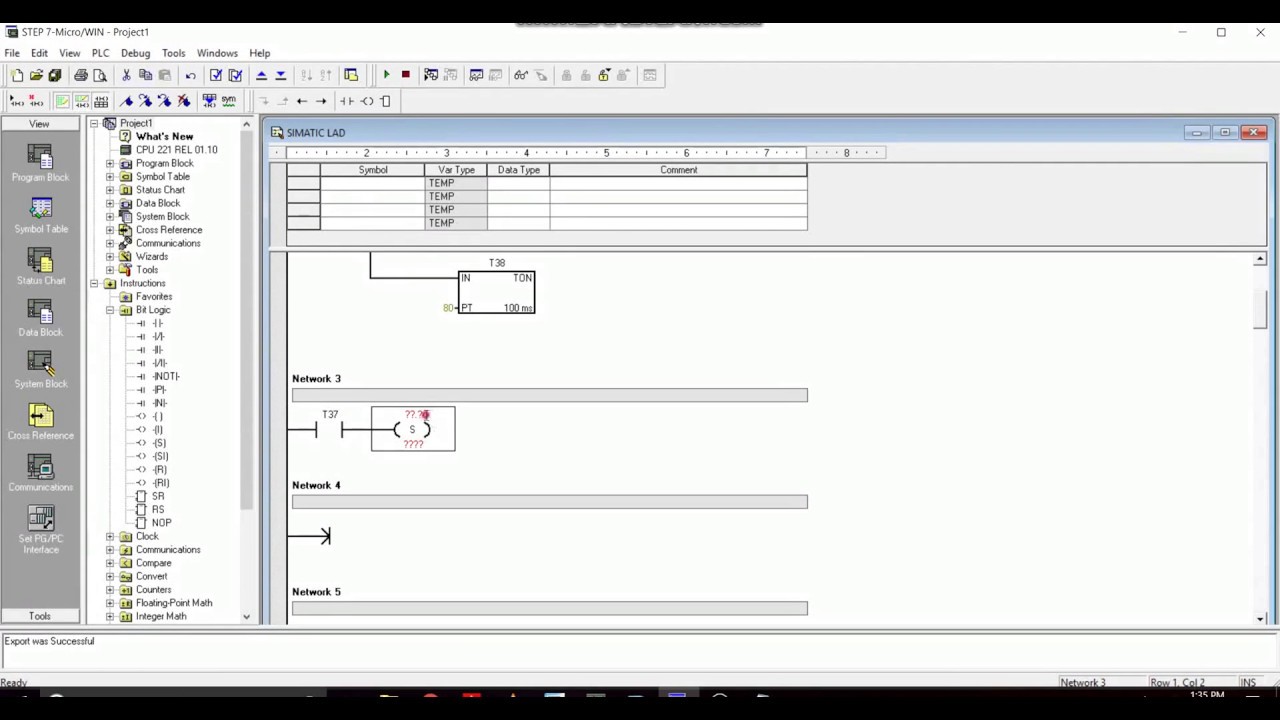
Task: Open Set PG/PC Interface in View bar
Action: tap(40, 530)
